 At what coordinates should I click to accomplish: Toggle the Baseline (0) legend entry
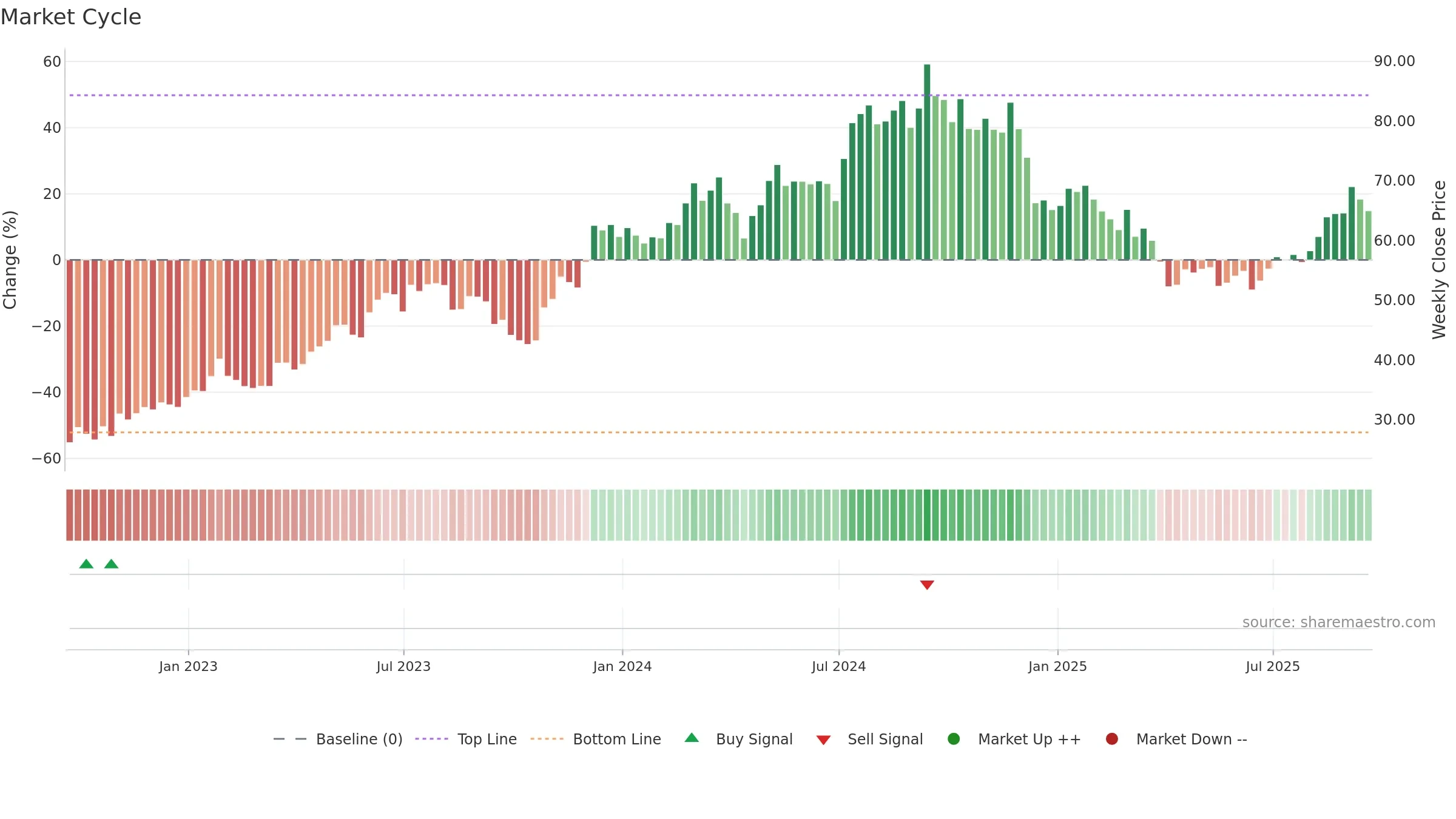pos(338,739)
